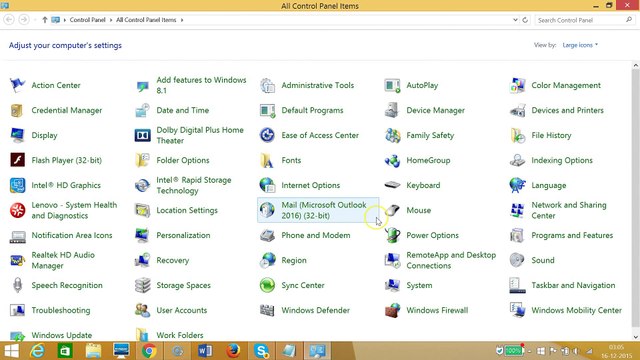
Task: Open the Indexing Options link
Action: 562,160
